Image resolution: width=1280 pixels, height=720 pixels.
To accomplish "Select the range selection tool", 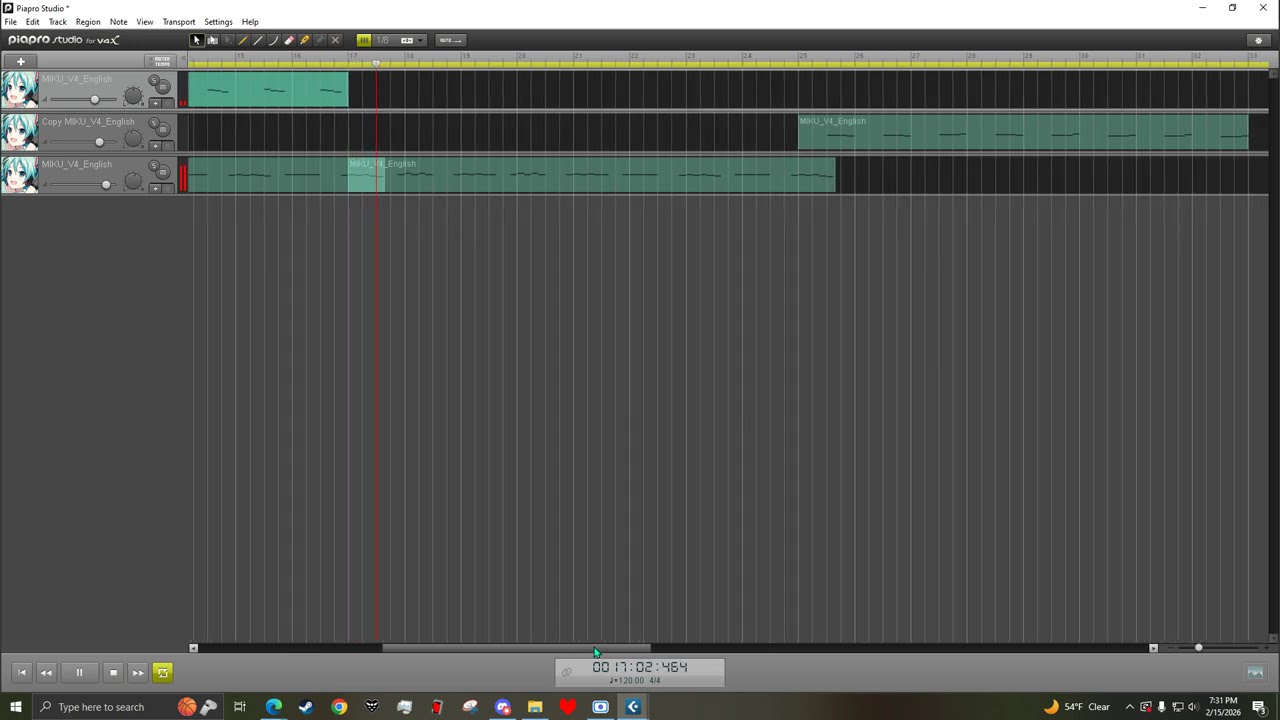I will 212,40.
